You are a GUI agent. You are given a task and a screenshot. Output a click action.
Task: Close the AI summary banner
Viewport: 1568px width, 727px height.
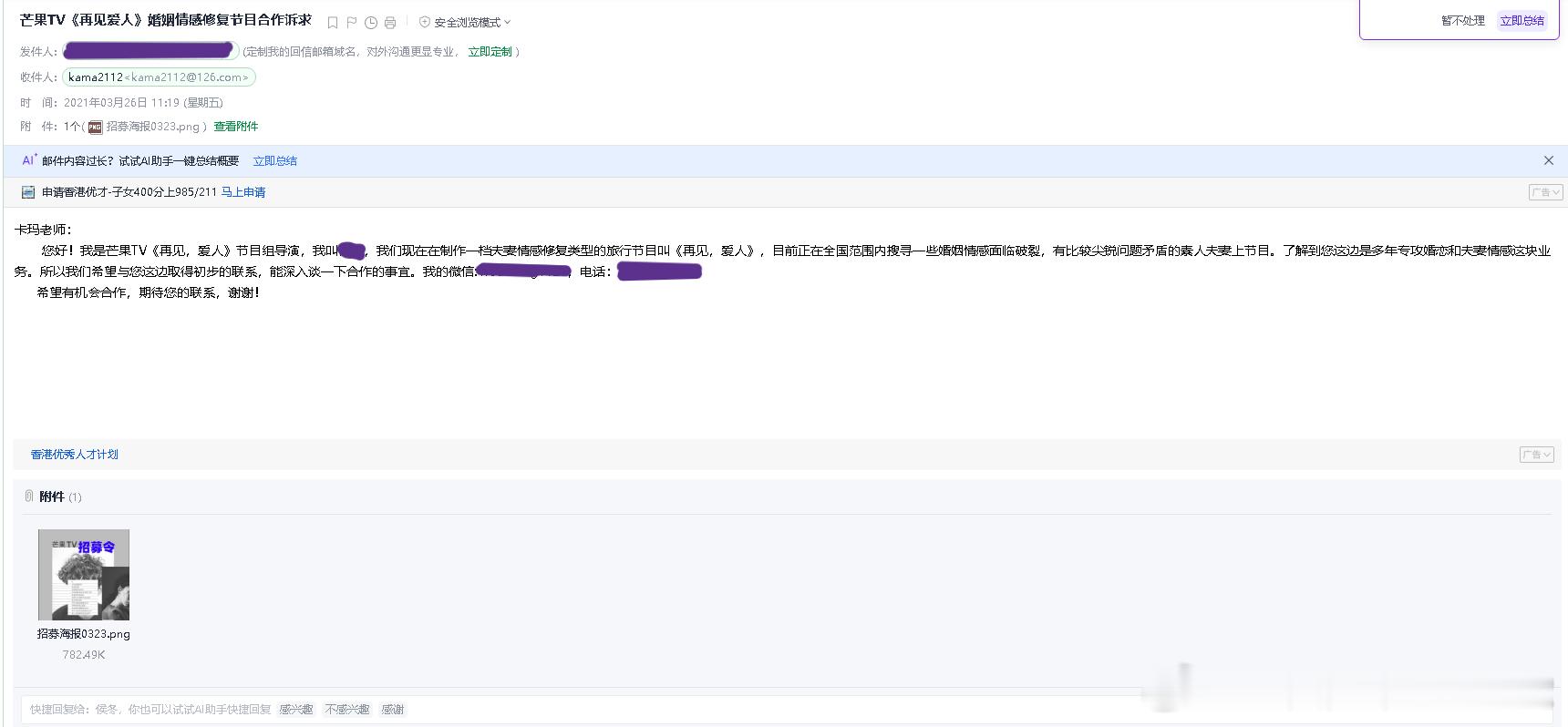click(x=1548, y=160)
